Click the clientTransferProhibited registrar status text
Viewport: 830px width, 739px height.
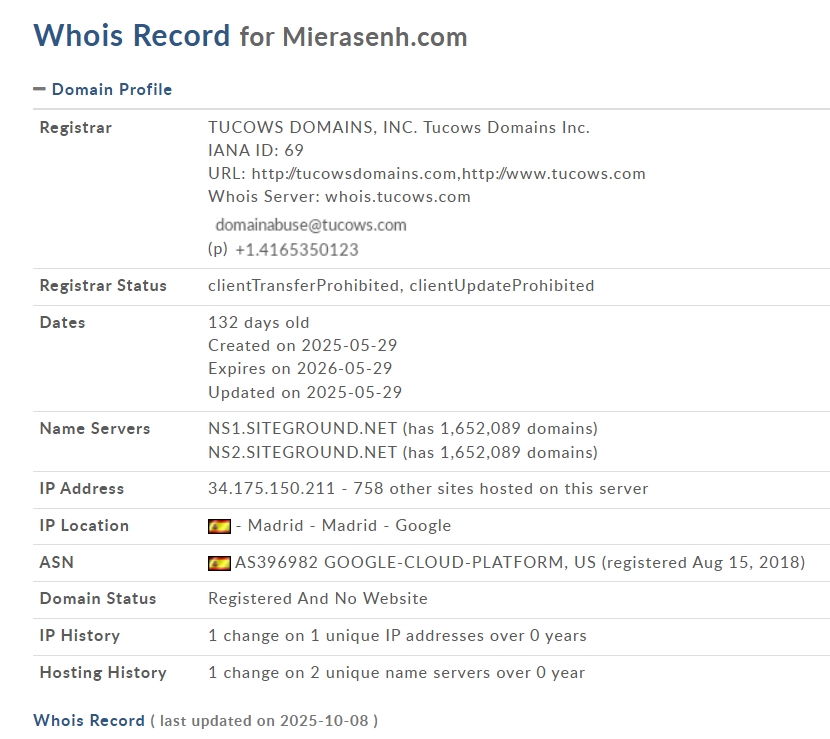point(303,285)
